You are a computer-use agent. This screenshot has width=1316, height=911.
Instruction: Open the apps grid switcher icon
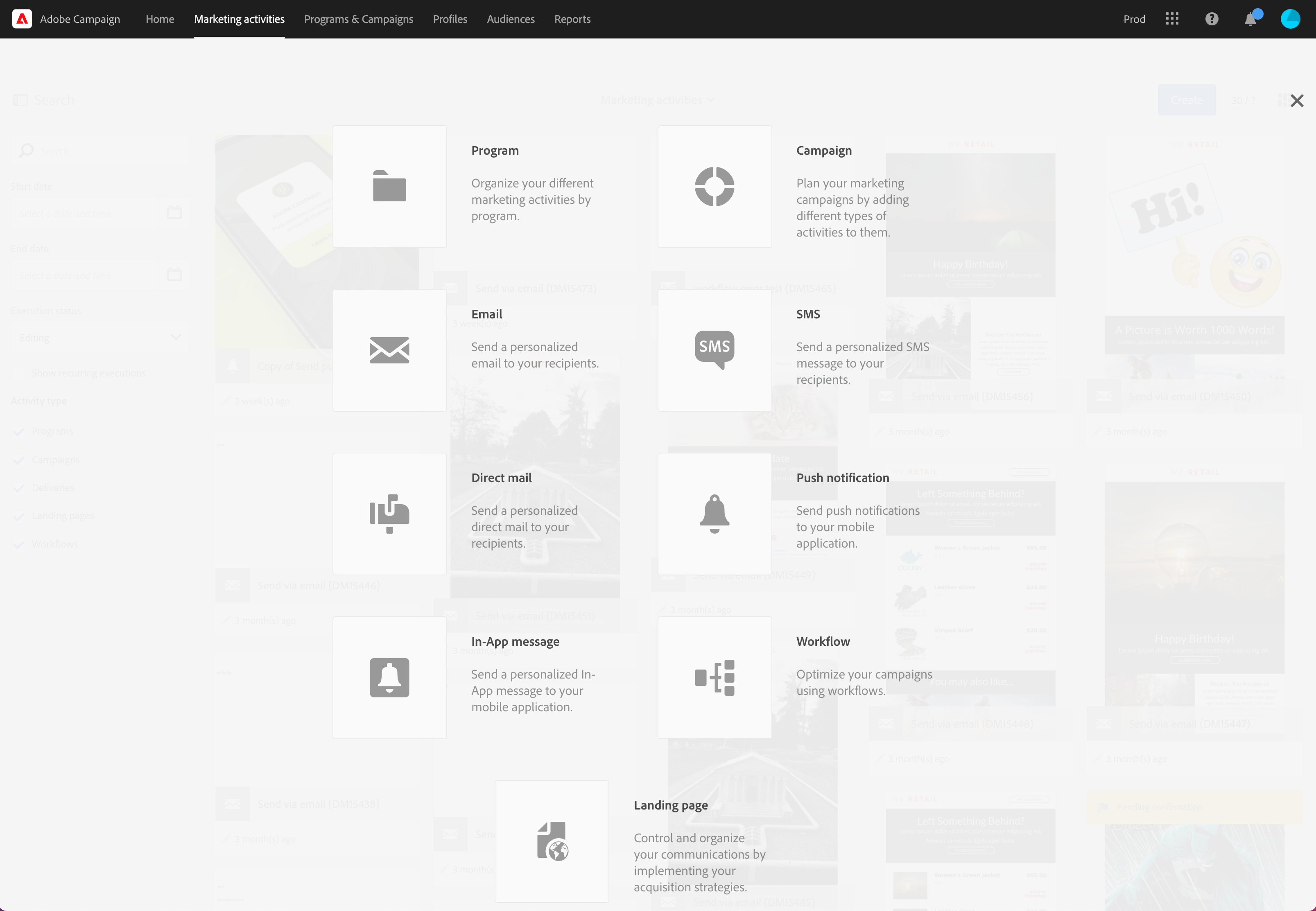[1172, 19]
